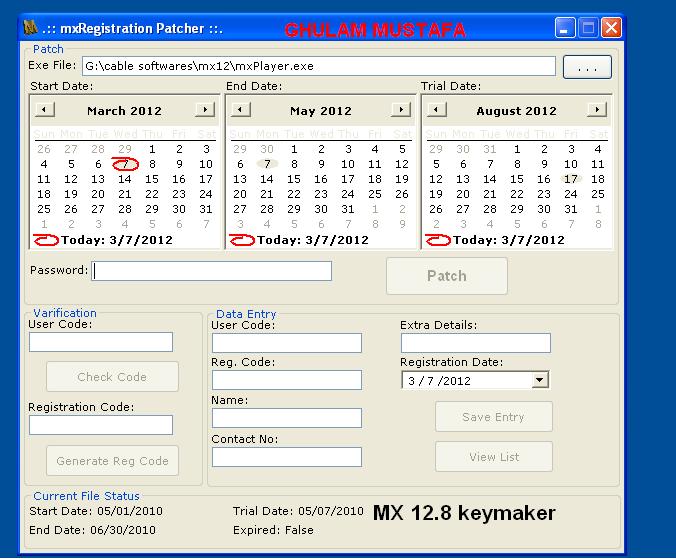Browse for exe file with '...' button
The width and height of the screenshot is (676, 559).
click(587, 67)
